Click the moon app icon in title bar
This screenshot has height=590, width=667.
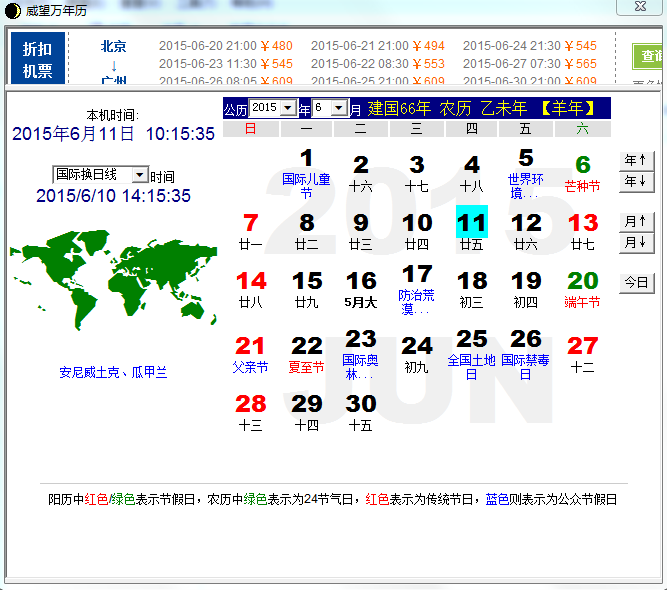click(13, 9)
